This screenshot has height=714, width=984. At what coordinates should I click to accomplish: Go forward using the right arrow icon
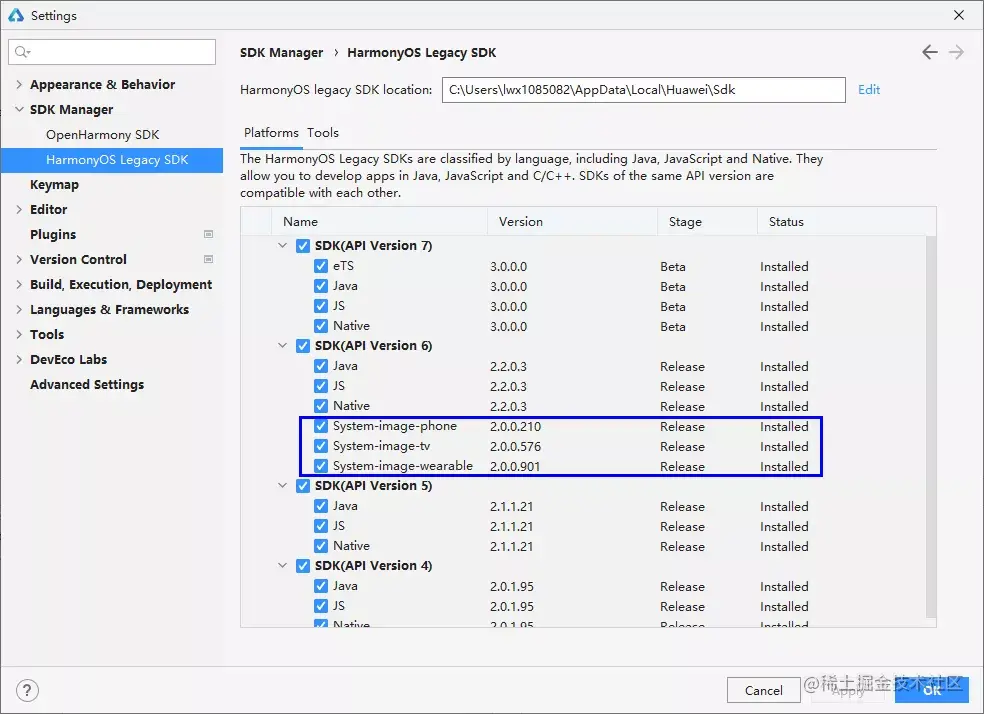[x=956, y=52]
